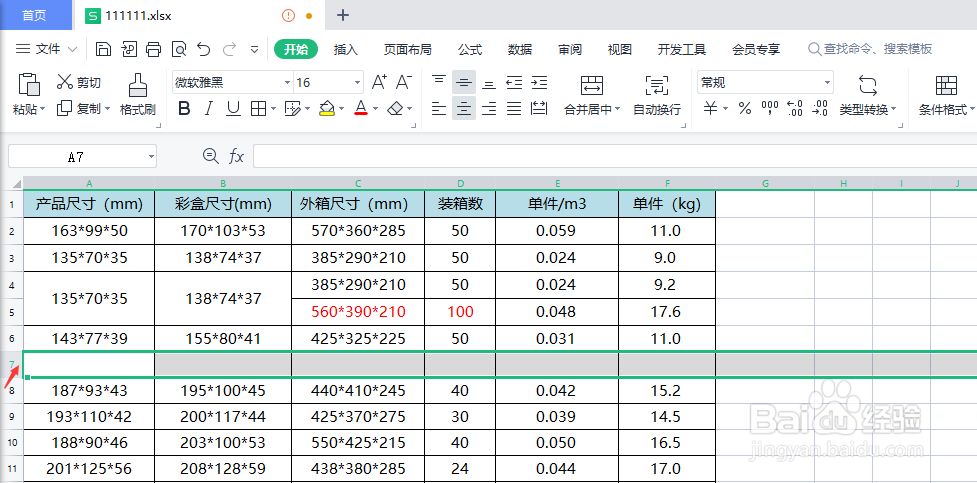Toggle center horizontal alignment

(x=464, y=109)
